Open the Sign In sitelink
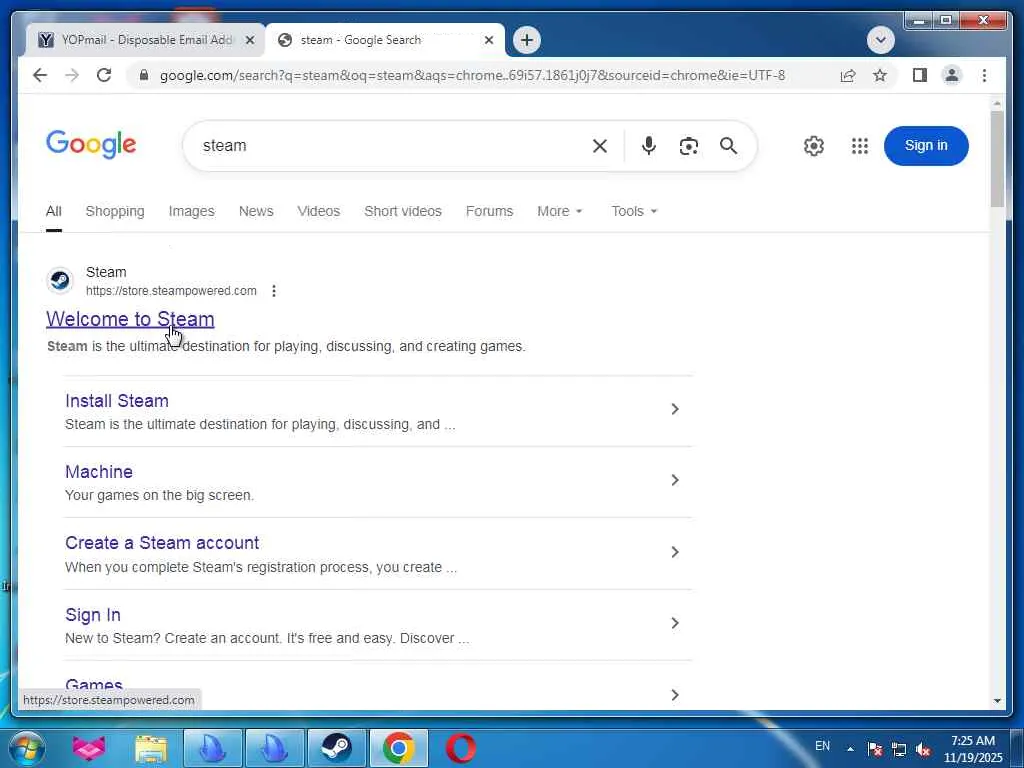This screenshot has width=1024, height=768. [x=93, y=615]
